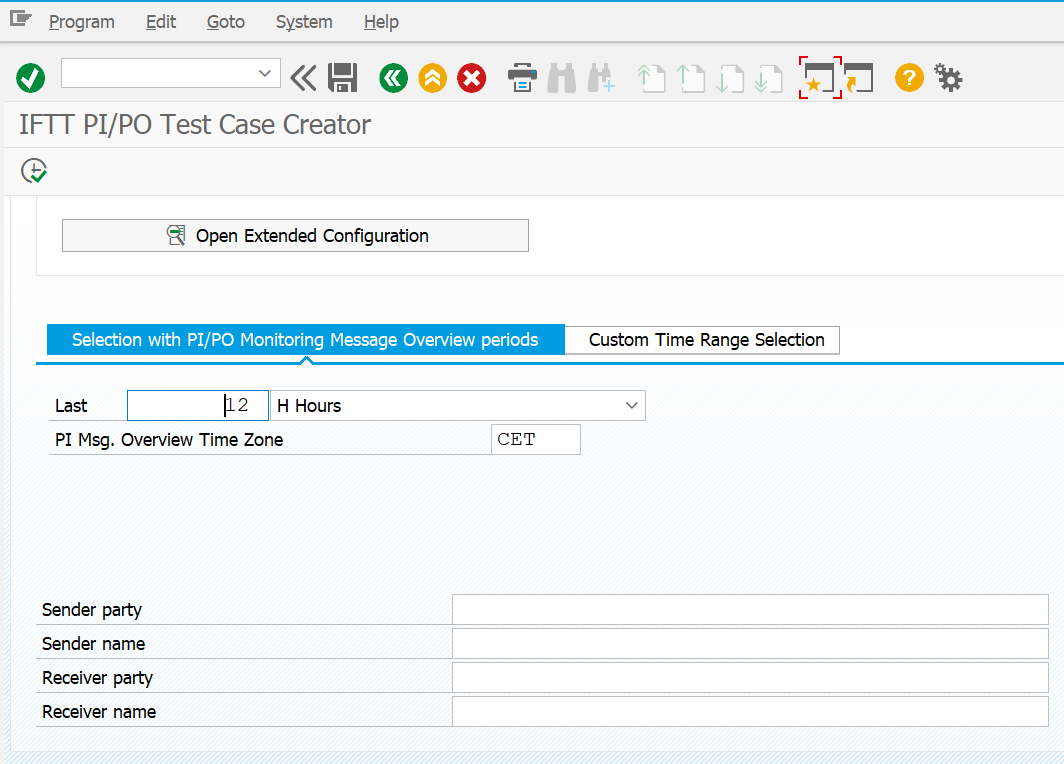This screenshot has width=1064, height=764.
Task: Switch to Custom Time Range Selection tab
Action: (706, 340)
